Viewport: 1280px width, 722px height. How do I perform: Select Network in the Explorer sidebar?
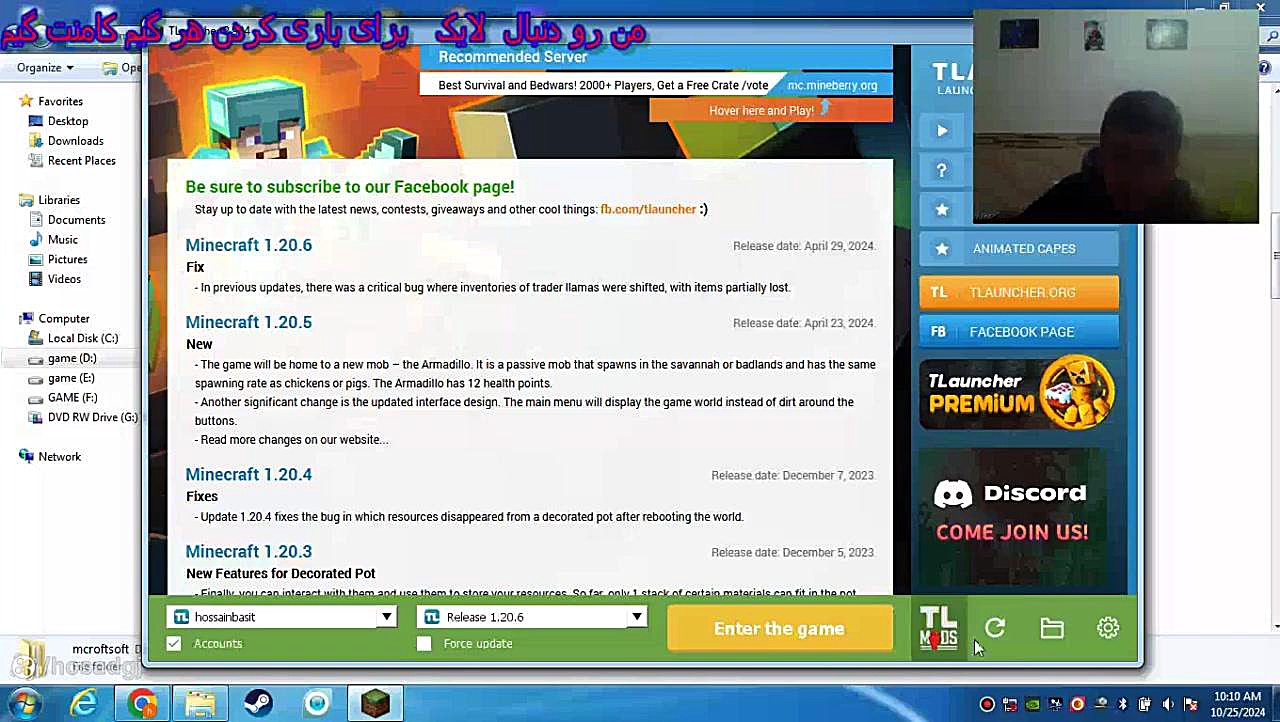click(59, 457)
